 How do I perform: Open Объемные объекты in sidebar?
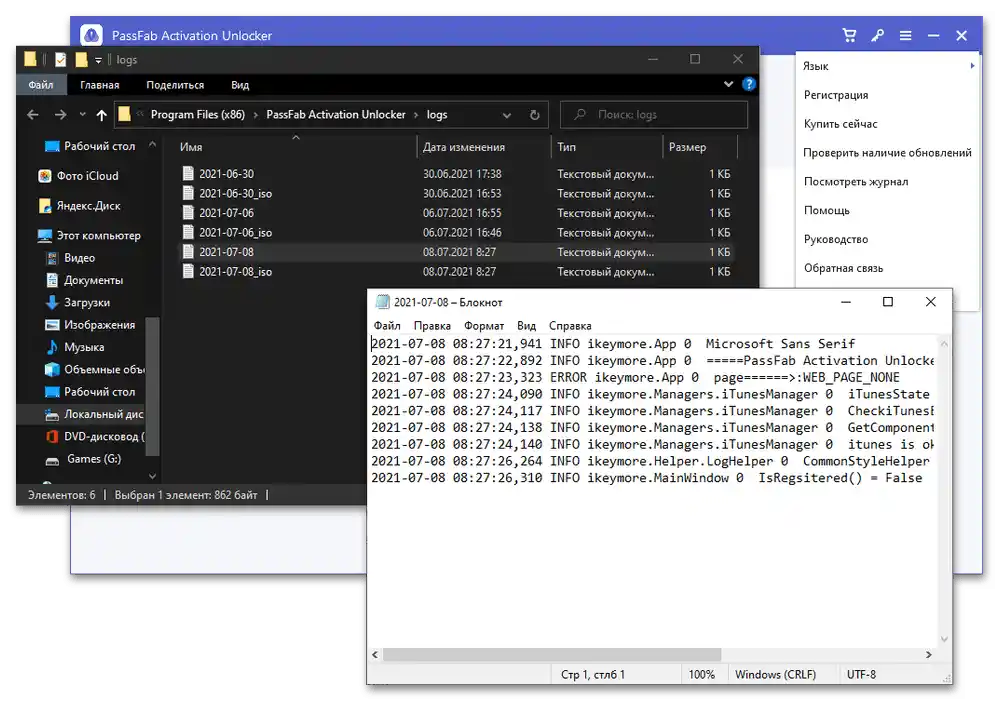pyautogui.click(x=95, y=370)
